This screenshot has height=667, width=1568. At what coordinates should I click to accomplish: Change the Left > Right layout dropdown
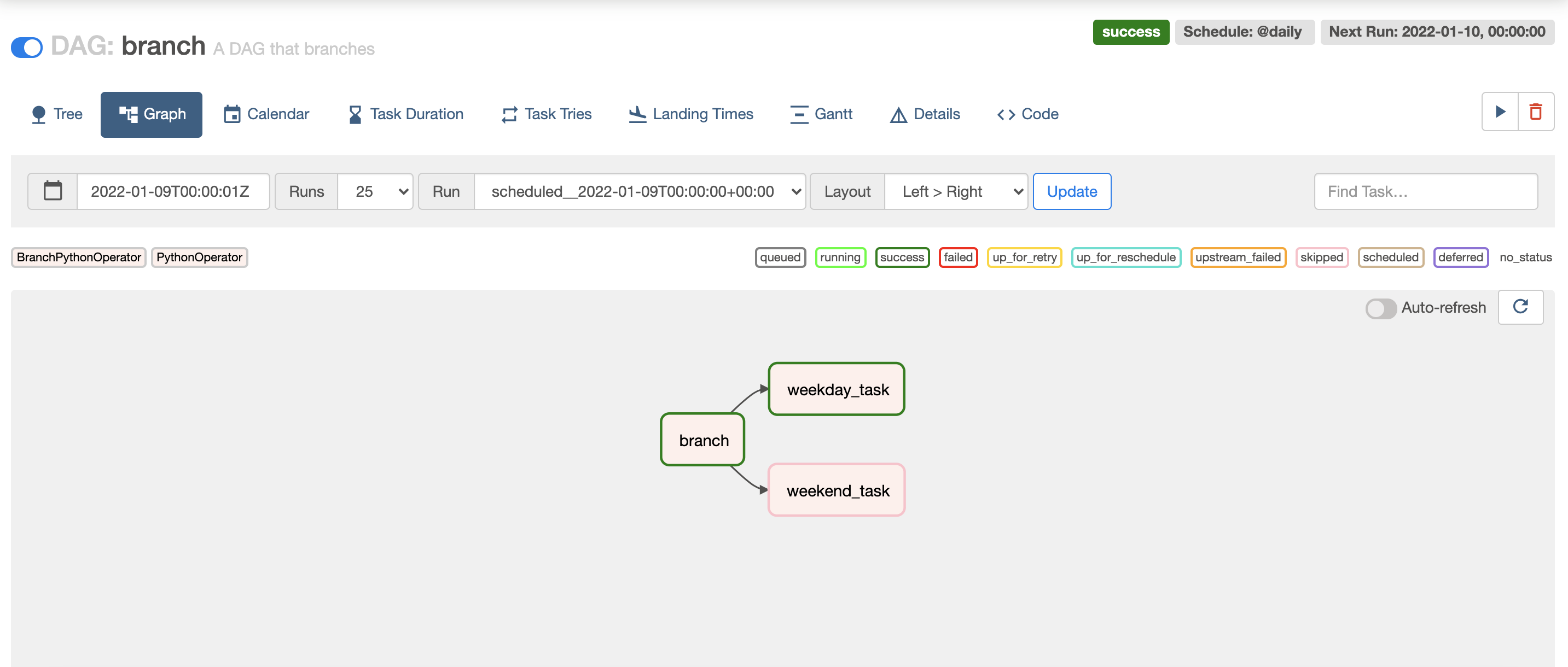(x=956, y=191)
